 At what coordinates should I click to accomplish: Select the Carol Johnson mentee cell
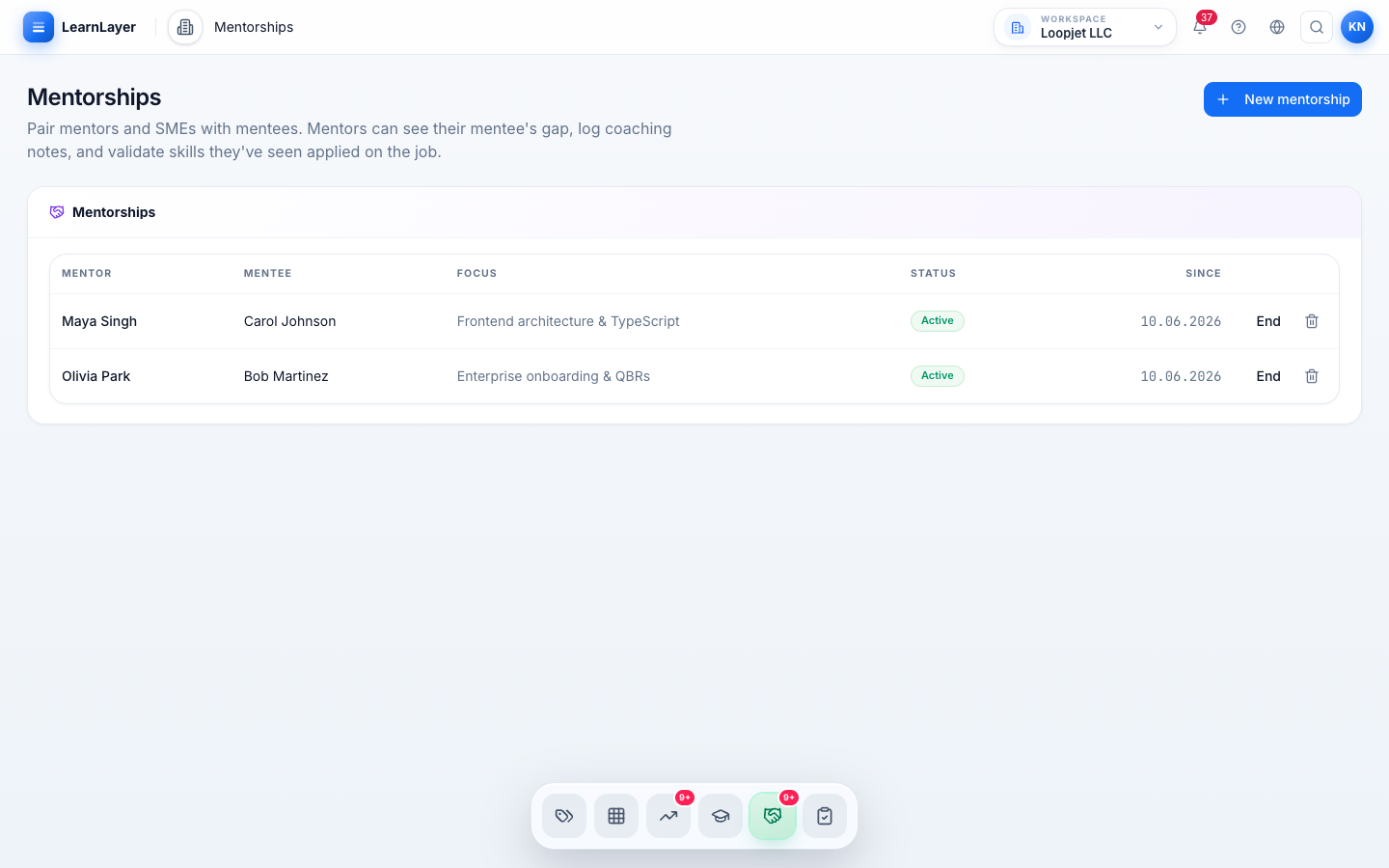[x=290, y=321]
